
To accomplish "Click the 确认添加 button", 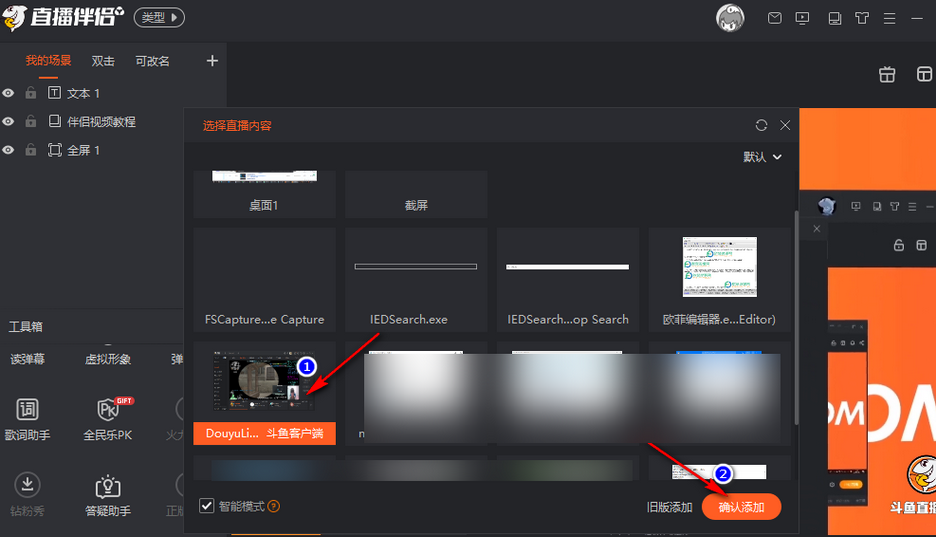I will pyautogui.click(x=741, y=507).
